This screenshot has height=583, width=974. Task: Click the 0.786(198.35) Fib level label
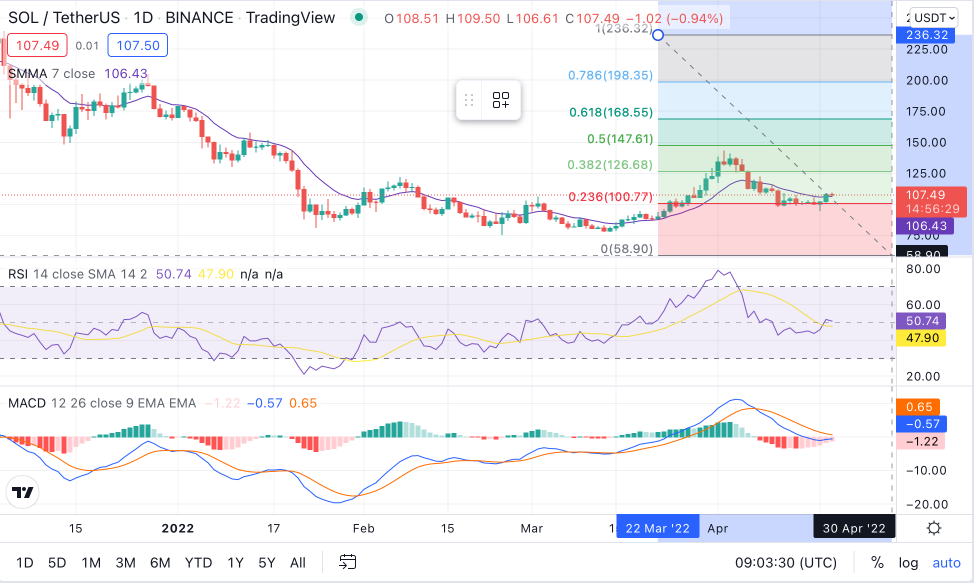pyautogui.click(x=611, y=75)
